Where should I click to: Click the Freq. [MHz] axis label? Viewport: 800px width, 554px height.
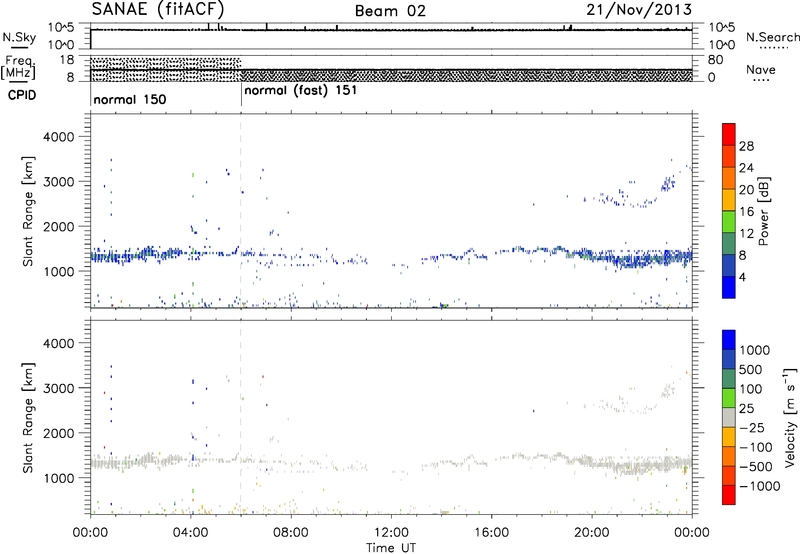click(19, 67)
